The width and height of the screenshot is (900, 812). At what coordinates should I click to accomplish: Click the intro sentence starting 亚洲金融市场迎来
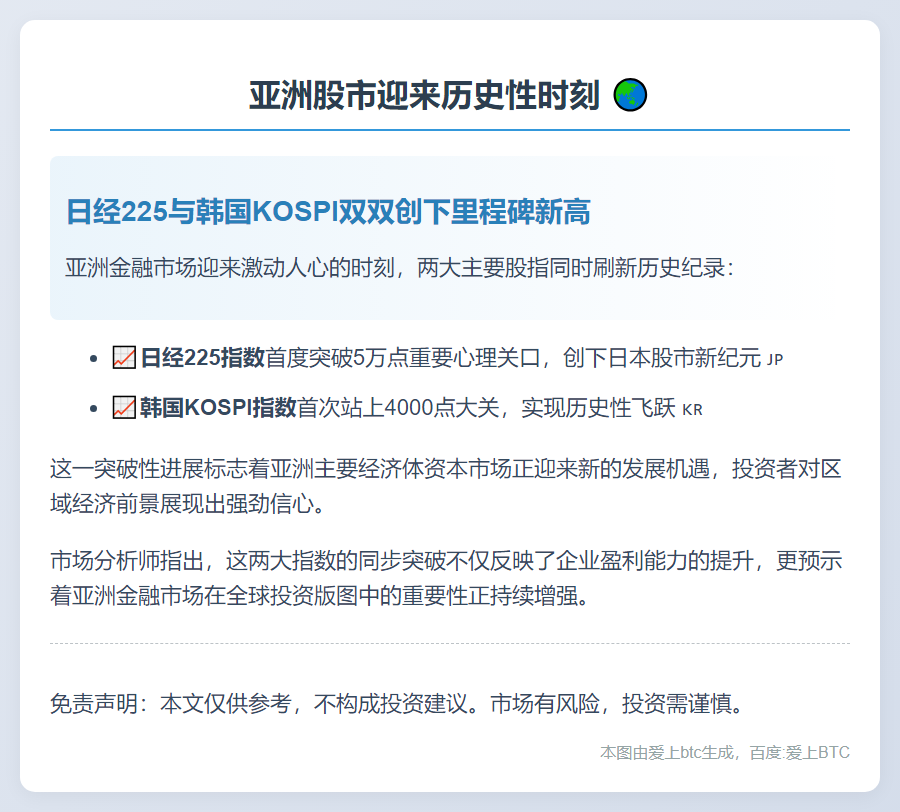coord(400,269)
